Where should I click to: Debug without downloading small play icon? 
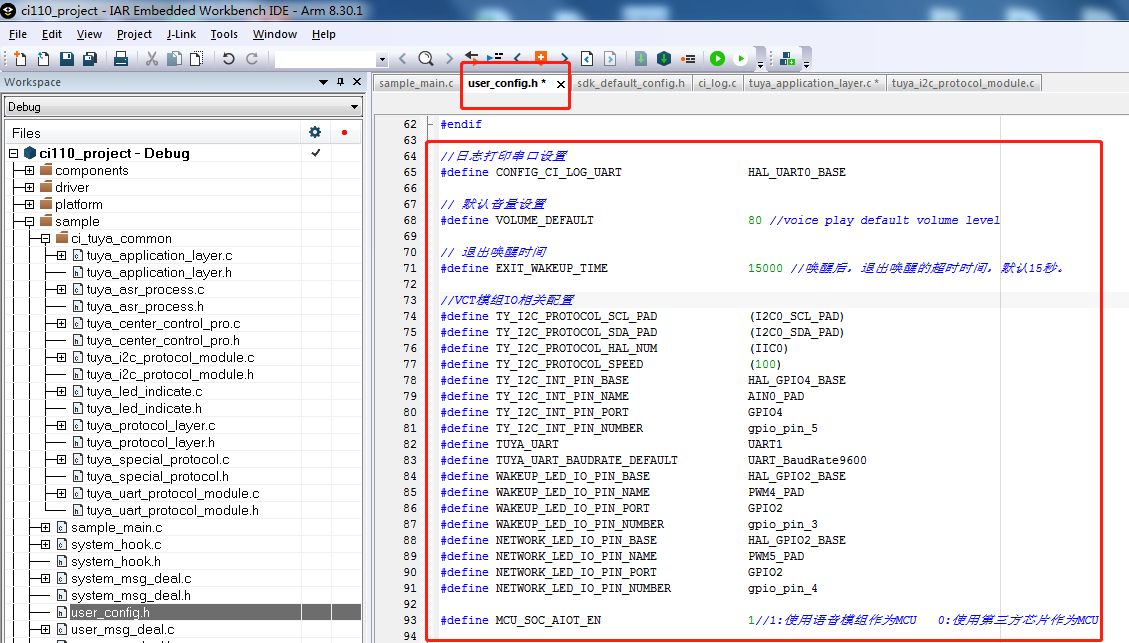[740, 59]
